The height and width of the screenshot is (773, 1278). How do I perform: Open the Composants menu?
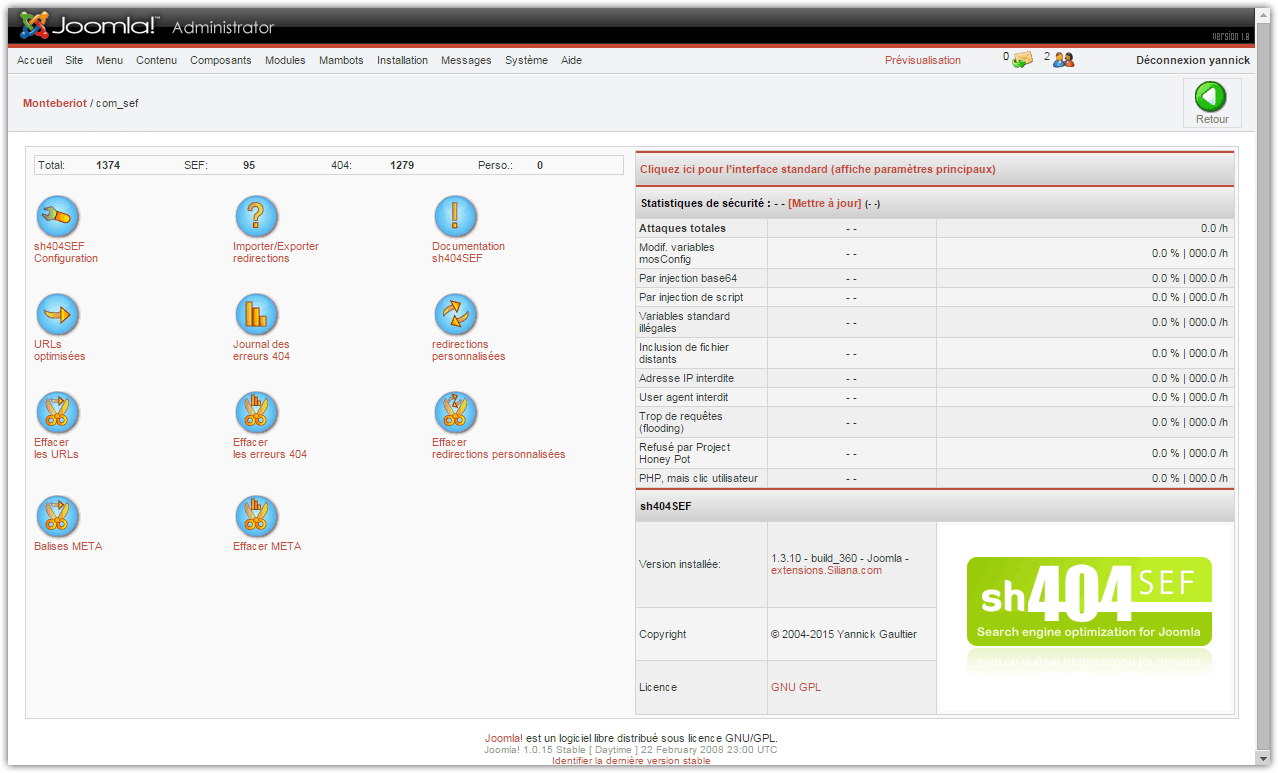point(221,60)
